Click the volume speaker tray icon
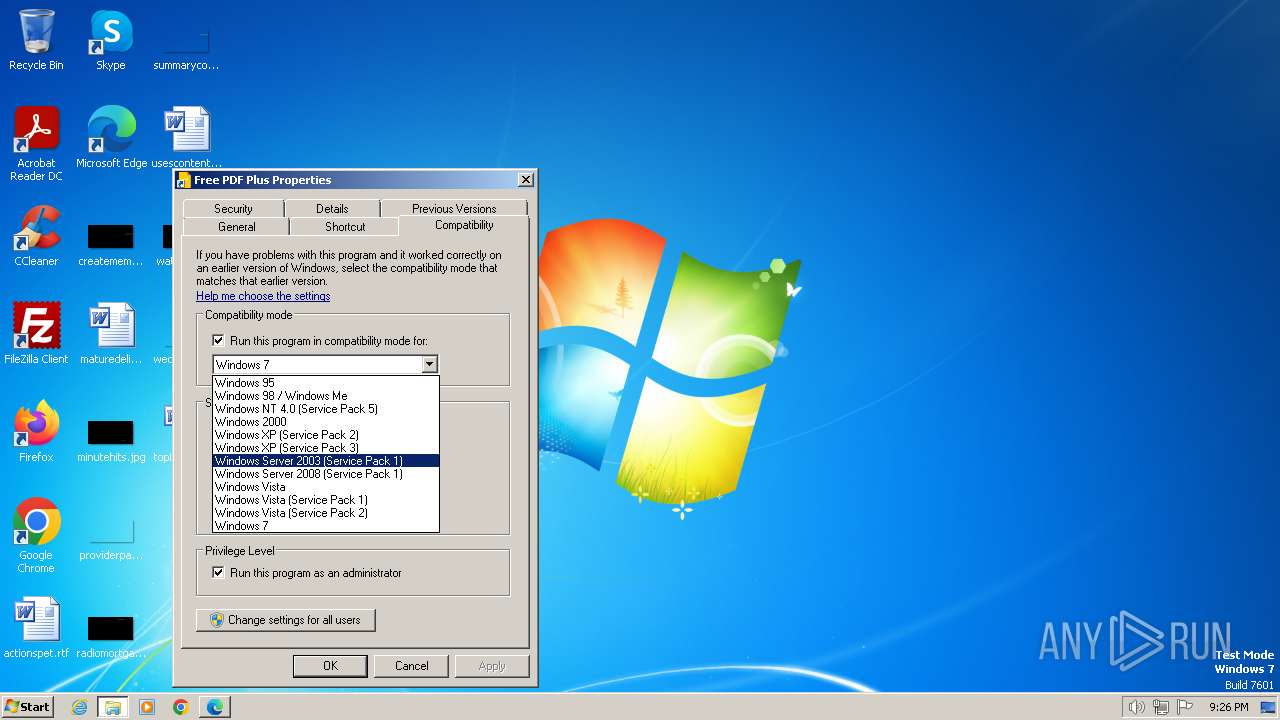Viewport: 1280px width, 720px height. tap(1136, 707)
